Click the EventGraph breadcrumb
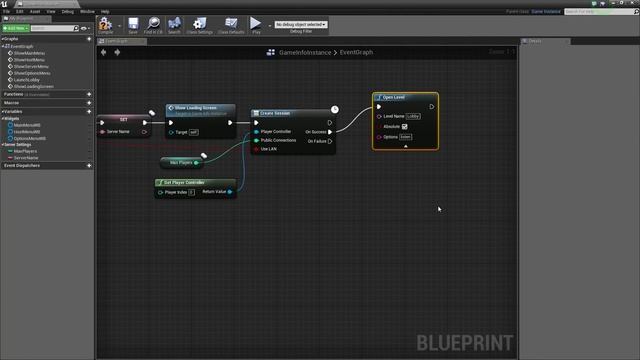 (356, 52)
